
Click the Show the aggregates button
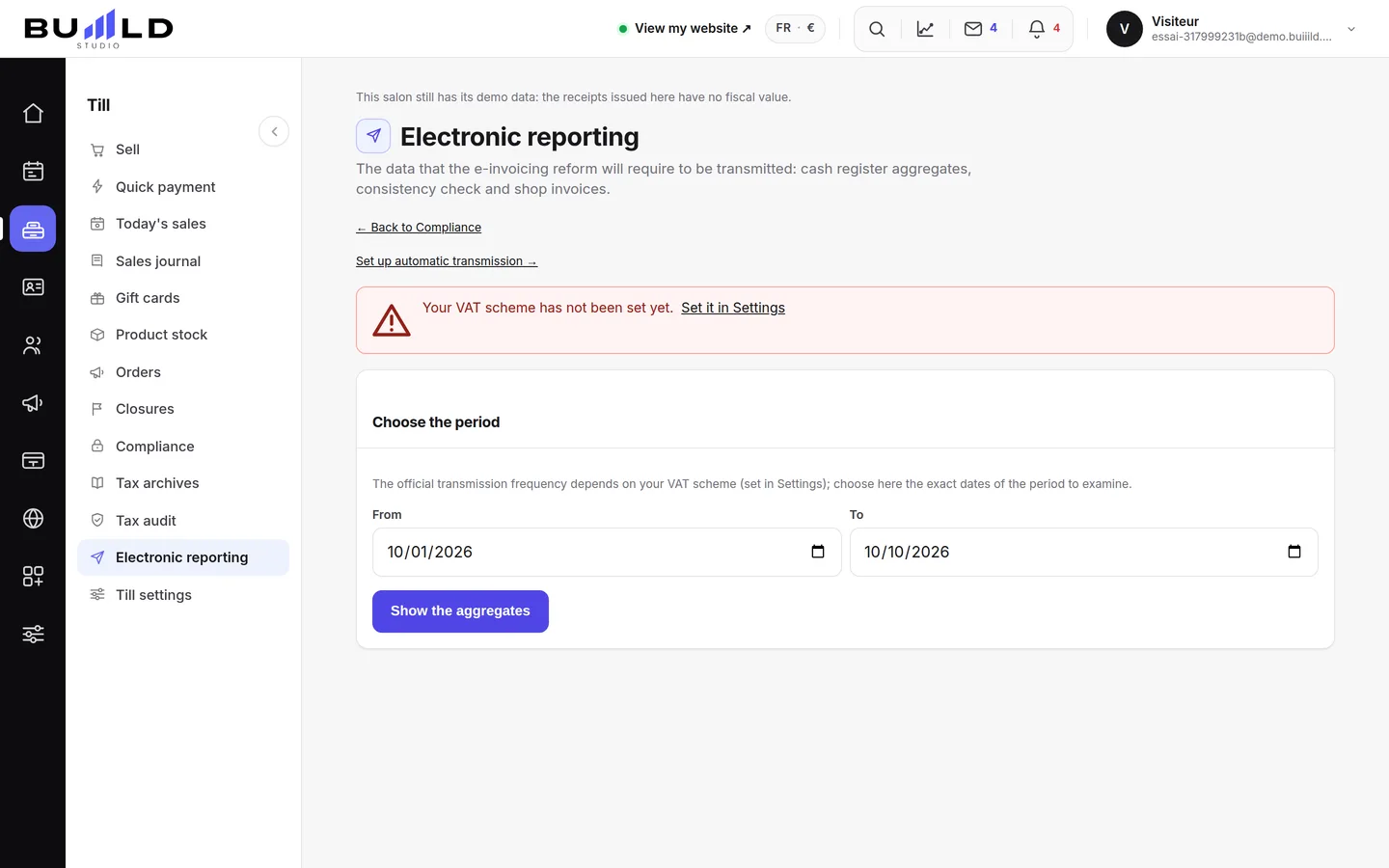(x=460, y=611)
